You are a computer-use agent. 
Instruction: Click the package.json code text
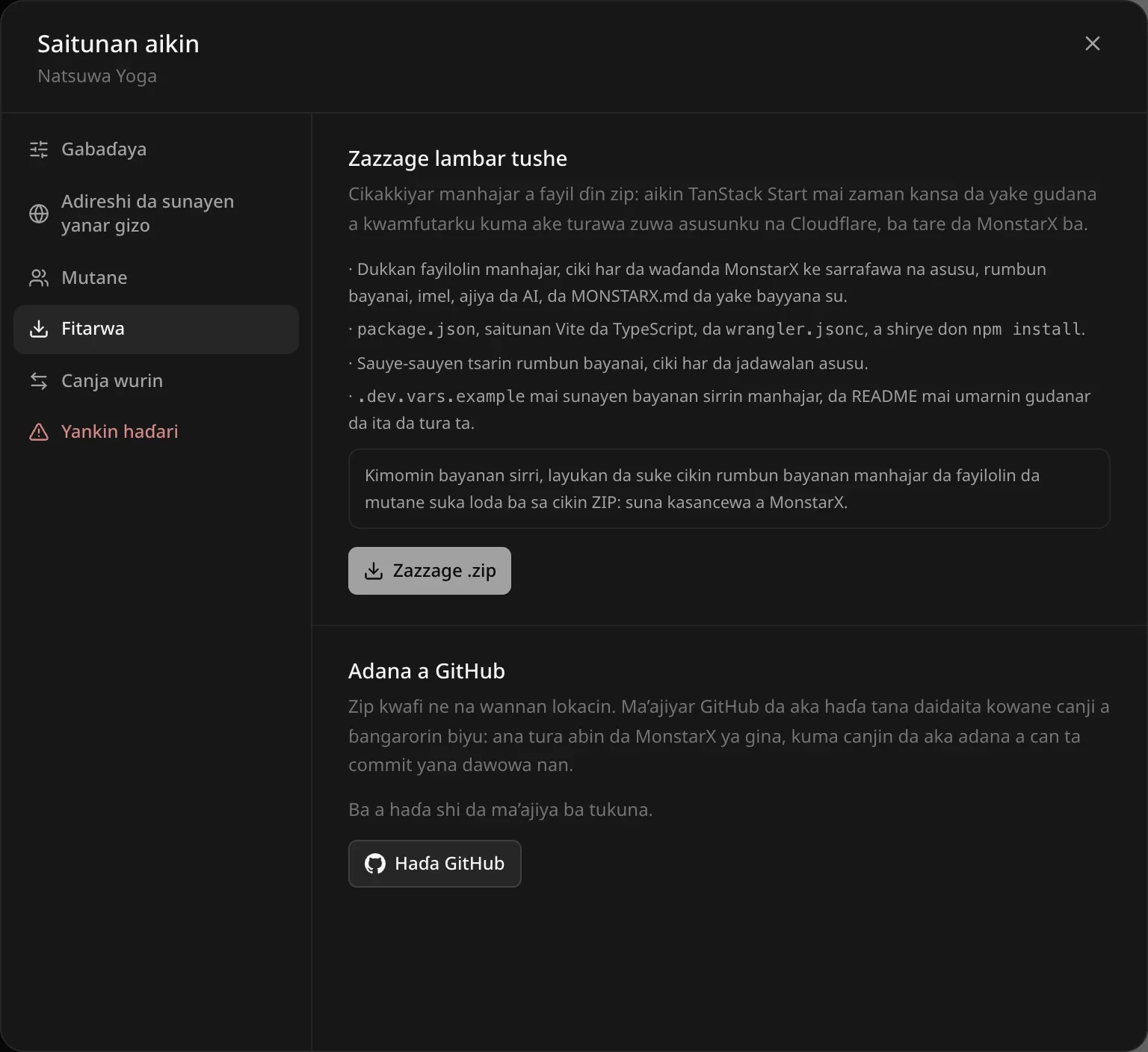pos(416,329)
